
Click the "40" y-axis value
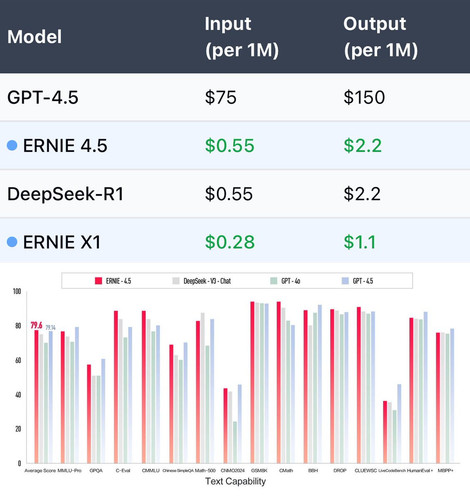tap(18, 395)
